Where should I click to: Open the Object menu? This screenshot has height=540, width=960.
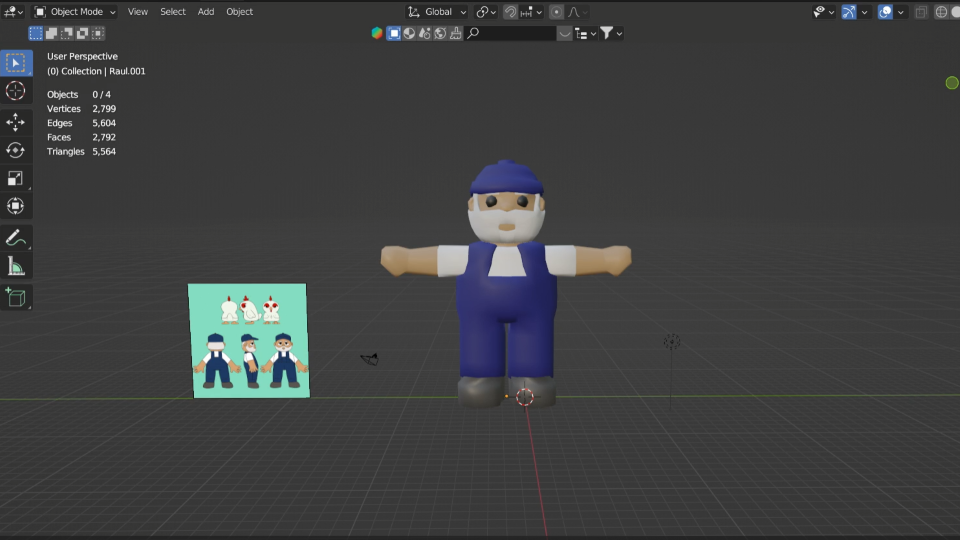[x=239, y=12]
